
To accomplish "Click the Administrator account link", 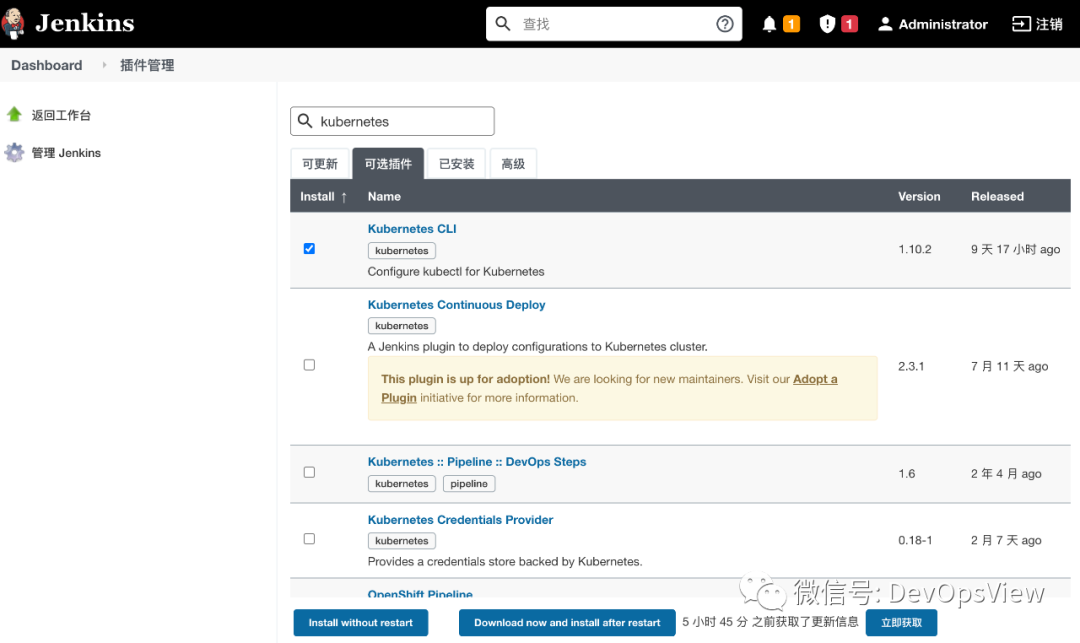I will [x=943, y=24].
